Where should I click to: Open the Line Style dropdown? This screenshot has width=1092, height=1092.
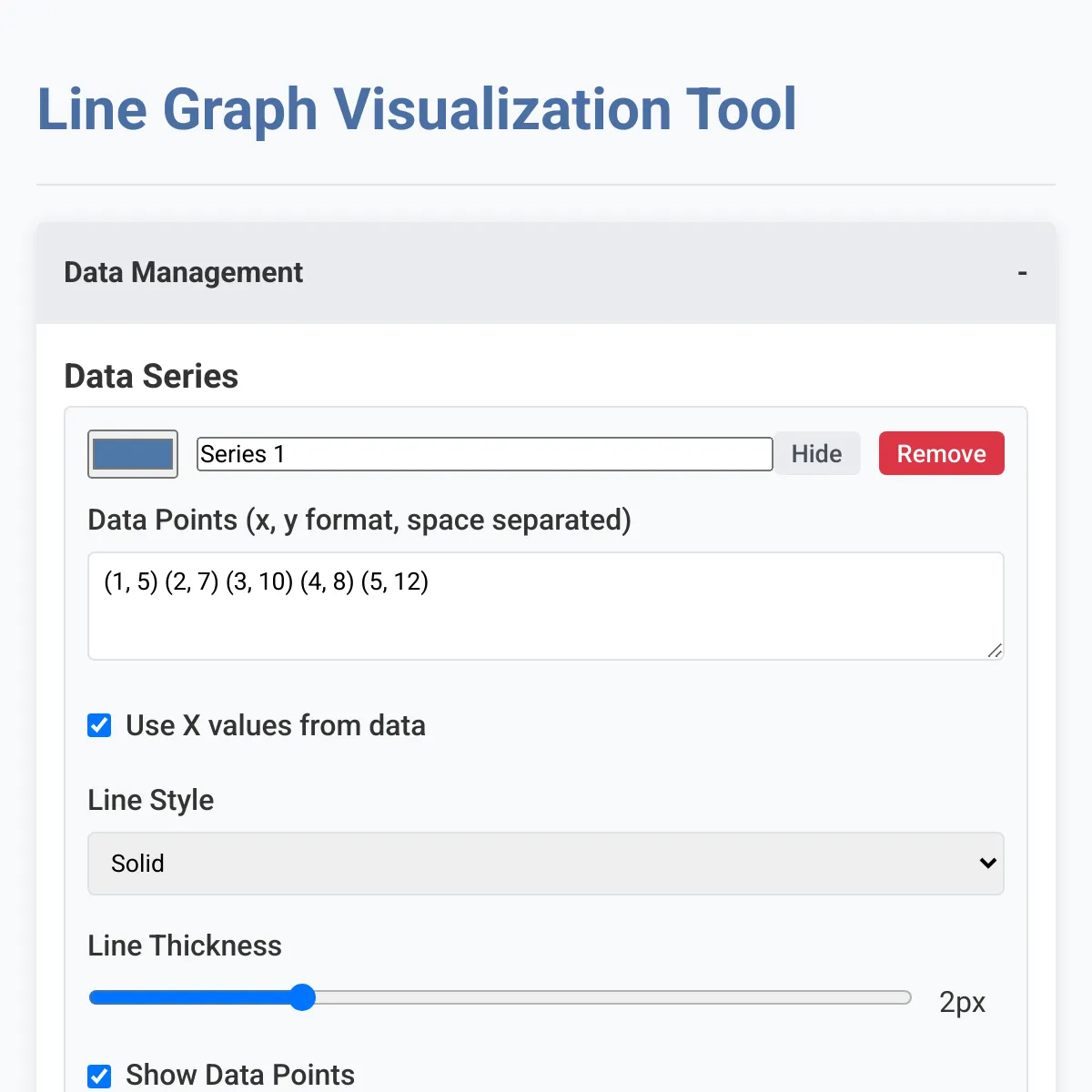546,864
